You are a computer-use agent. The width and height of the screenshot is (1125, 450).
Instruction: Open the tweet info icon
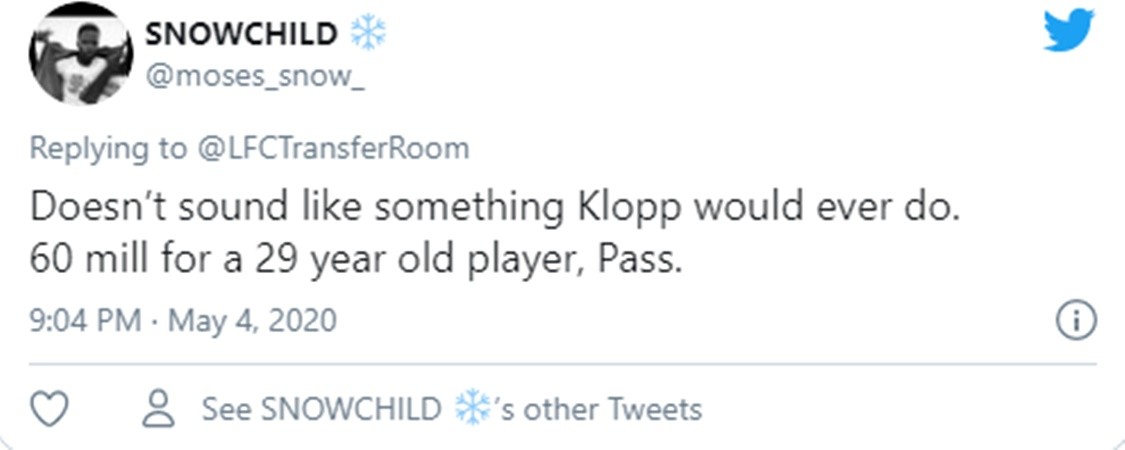coord(1076,322)
